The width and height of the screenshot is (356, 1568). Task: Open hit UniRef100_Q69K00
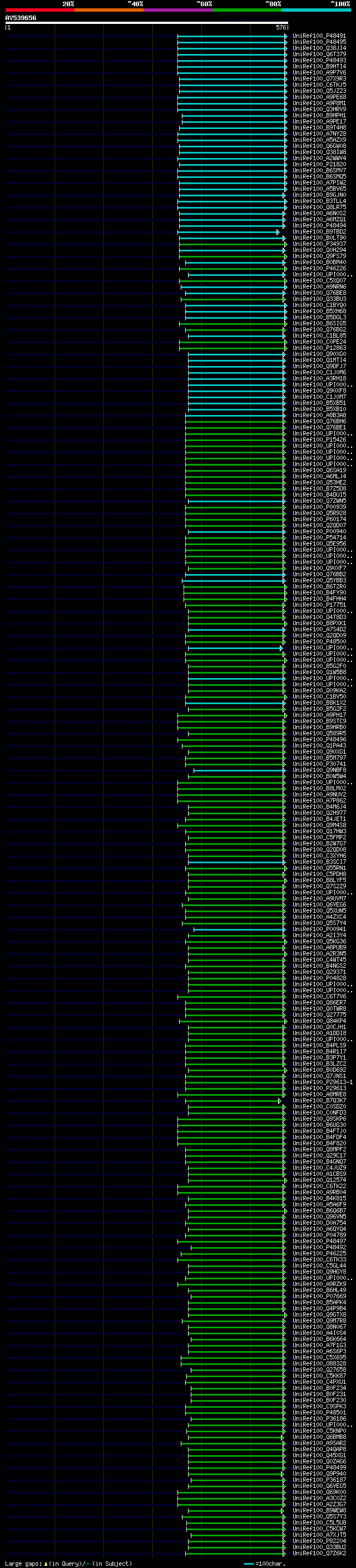[x=319, y=1492]
